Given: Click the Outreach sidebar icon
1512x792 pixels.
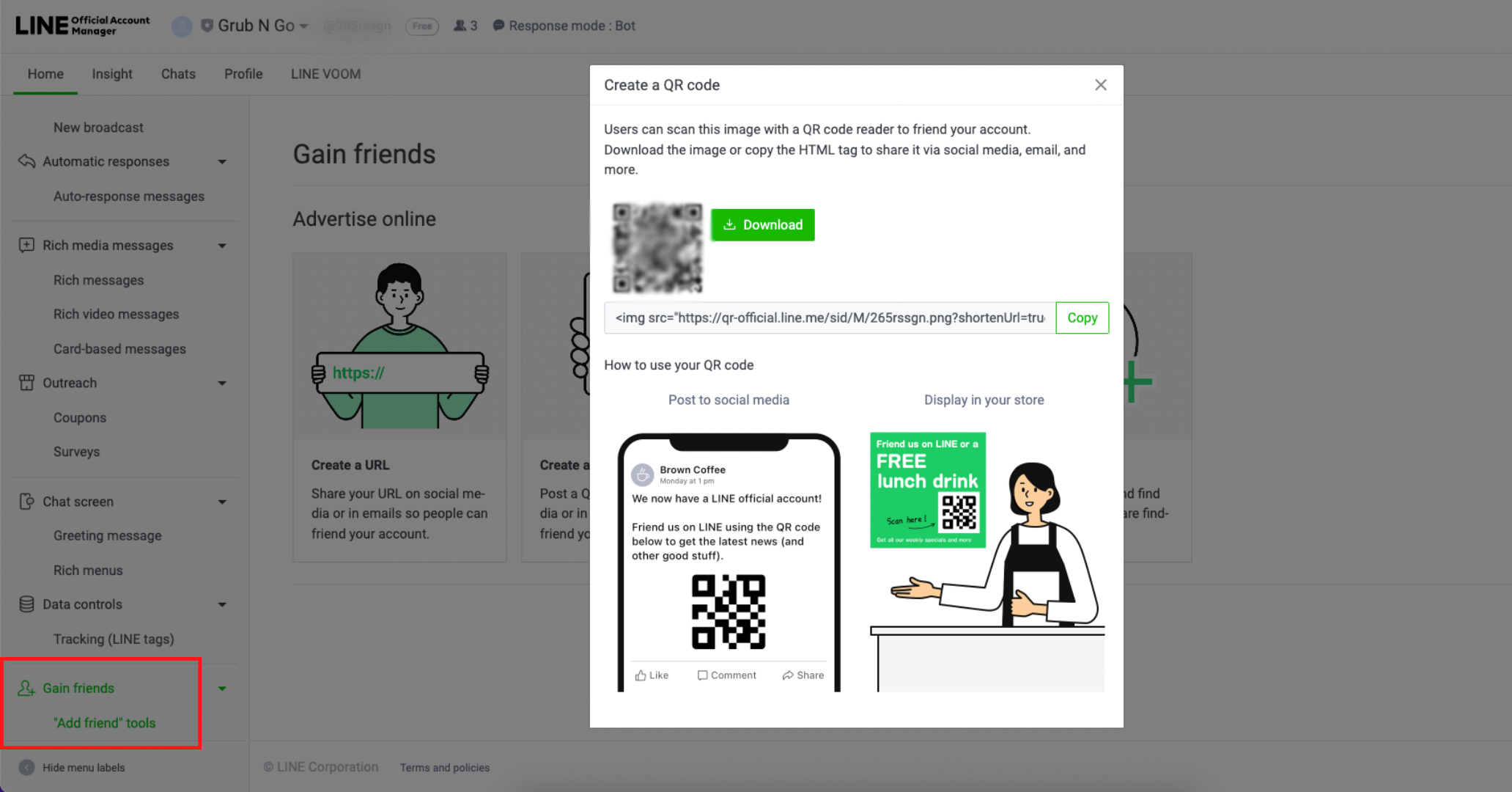Looking at the screenshot, I should 27,383.
